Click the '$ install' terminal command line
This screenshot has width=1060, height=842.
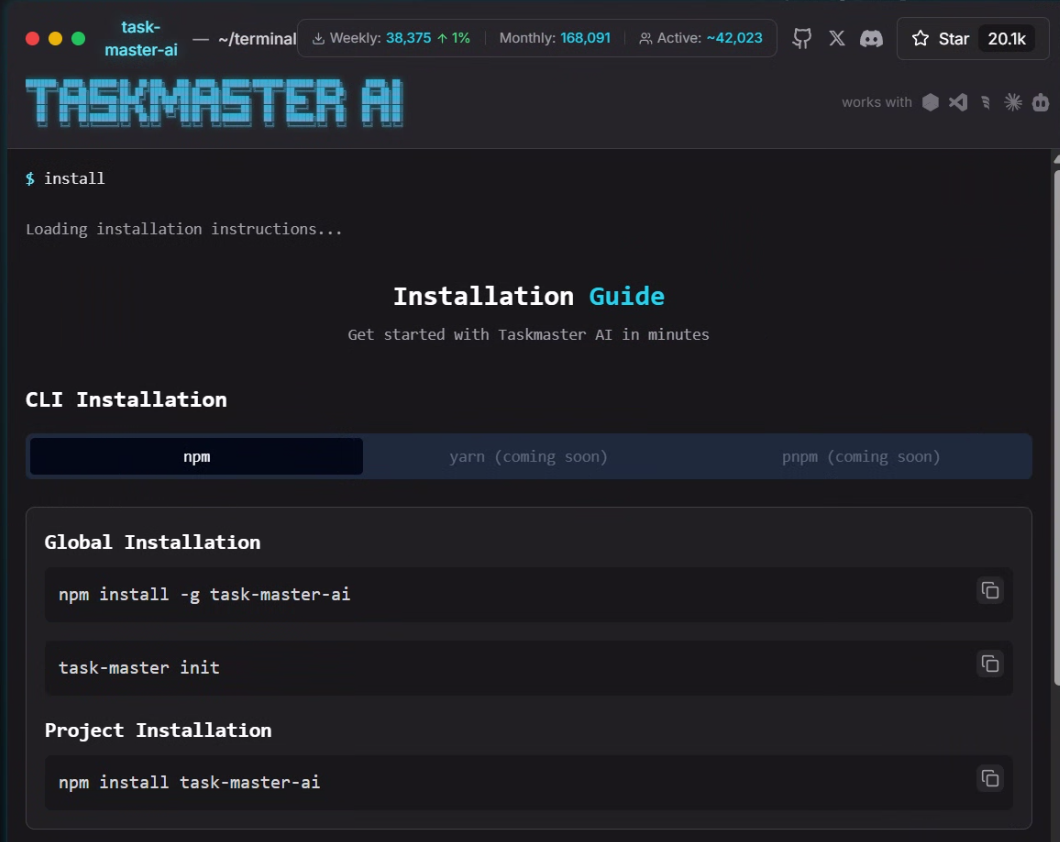pos(65,178)
